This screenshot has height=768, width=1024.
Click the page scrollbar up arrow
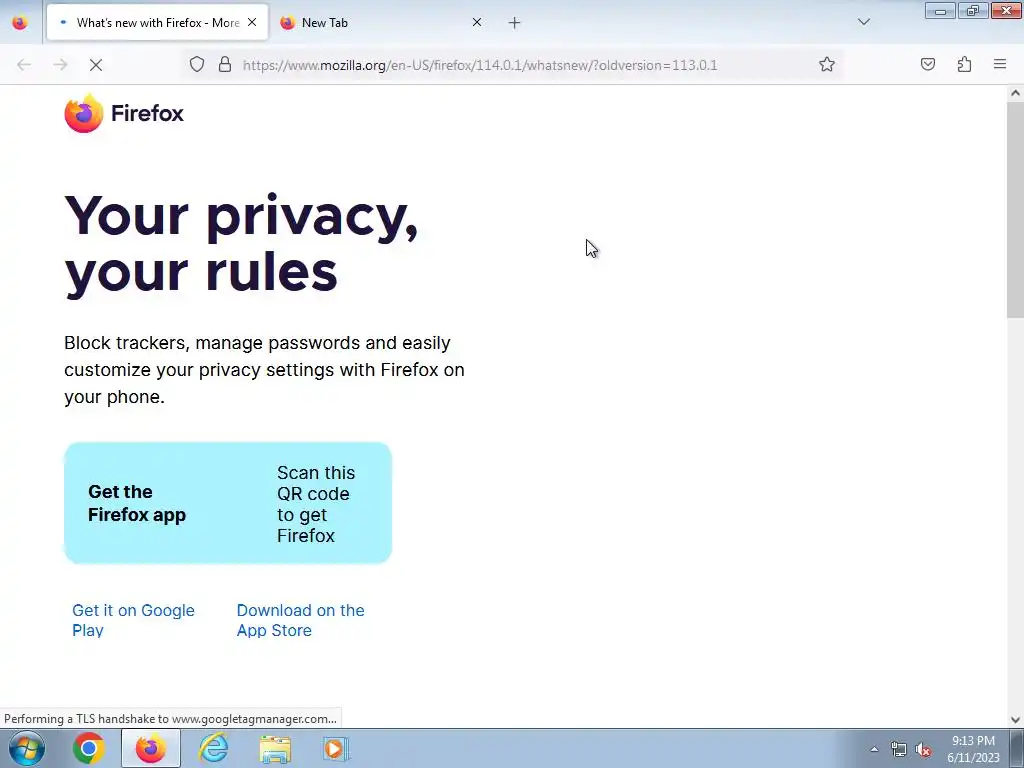[x=1015, y=93]
